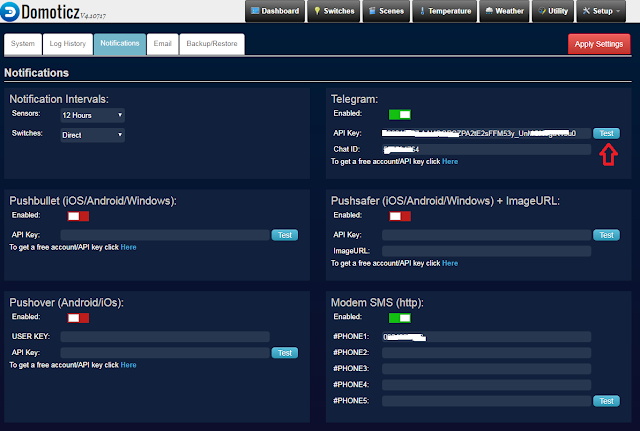This screenshot has width=640, height=431.
Task: Click the Pushover API Key field
Action: (x=165, y=353)
